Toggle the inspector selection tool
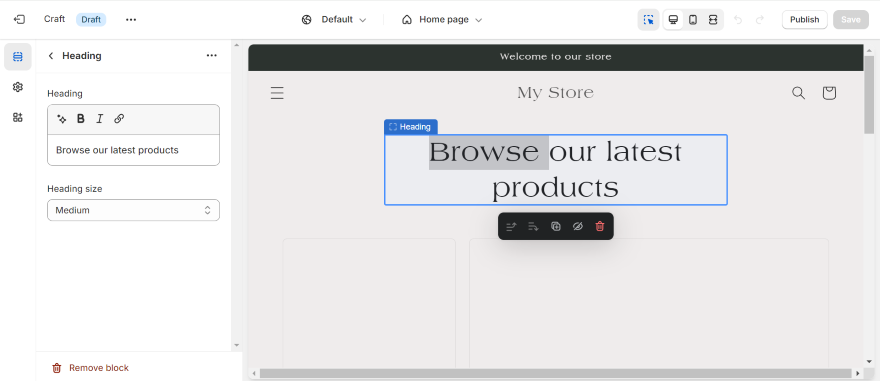Viewport: 880px width, 381px height. point(648,20)
